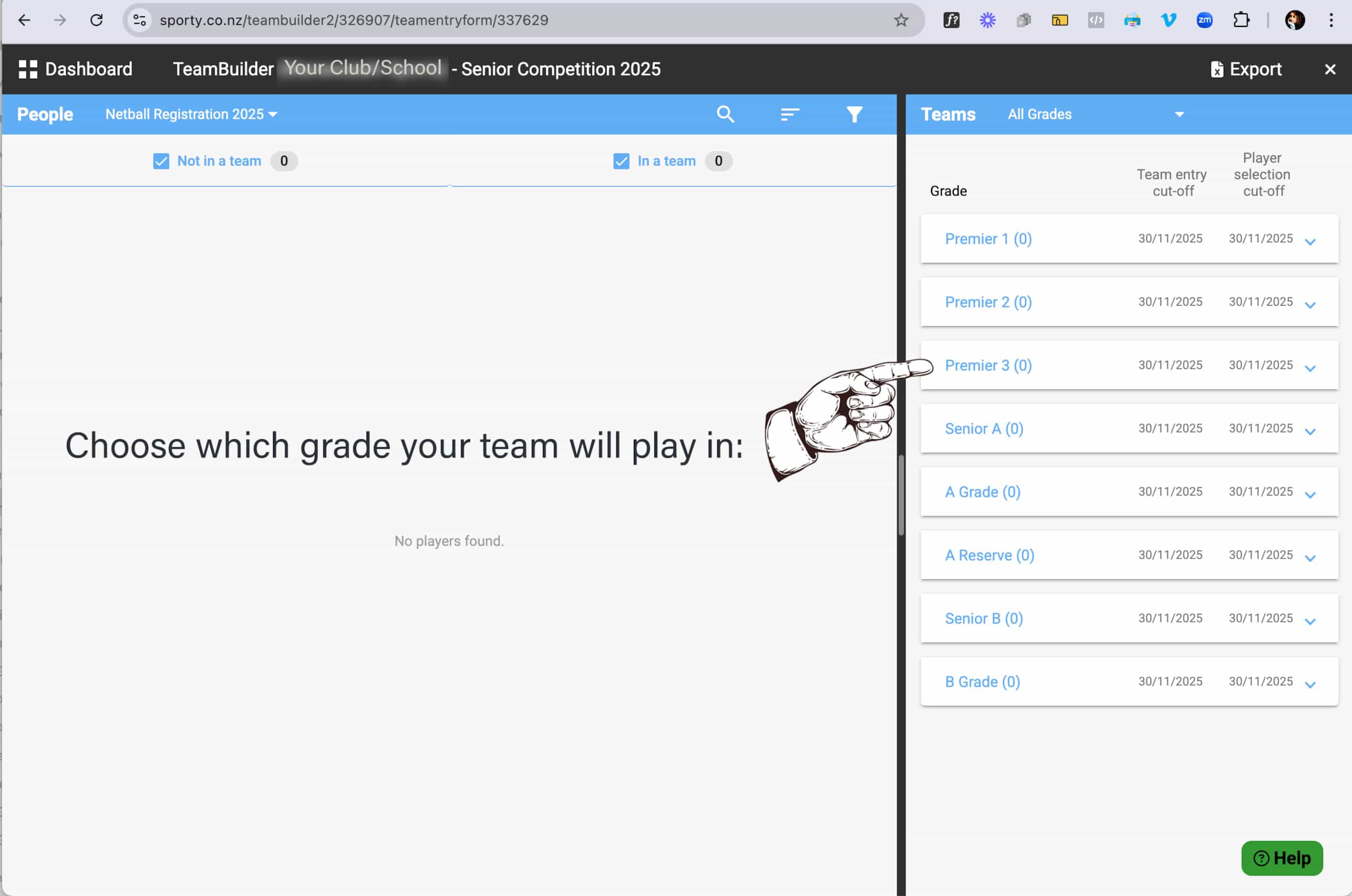Screen dimensions: 1352x896
Task: Close TeamBuilder with the X
Action: [x=1330, y=69]
